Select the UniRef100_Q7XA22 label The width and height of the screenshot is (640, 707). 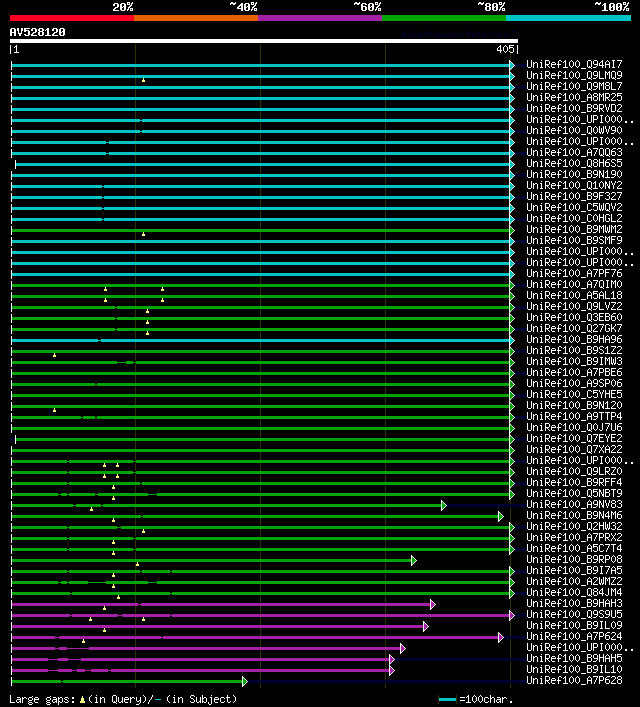pyautogui.click(x=574, y=449)
